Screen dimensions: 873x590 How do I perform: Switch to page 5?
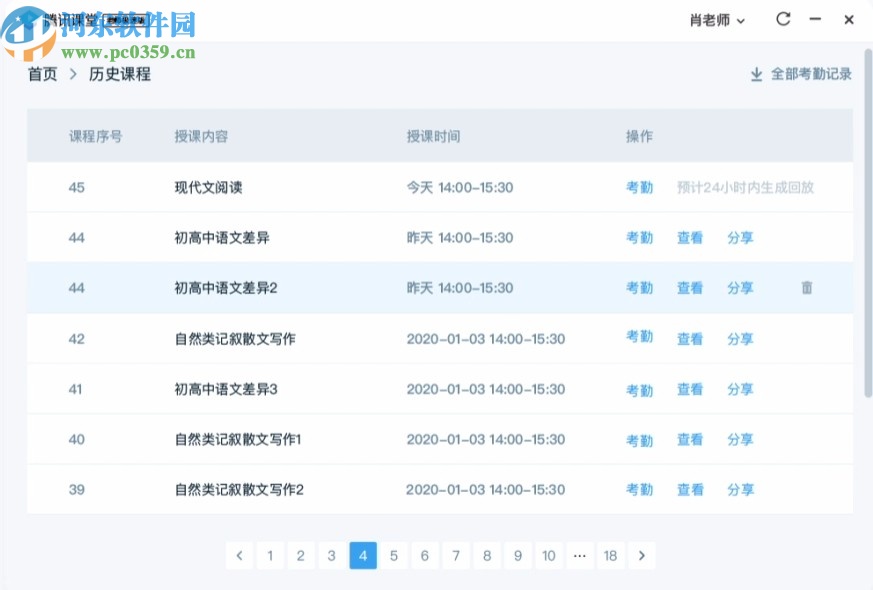tap(394, 555)
